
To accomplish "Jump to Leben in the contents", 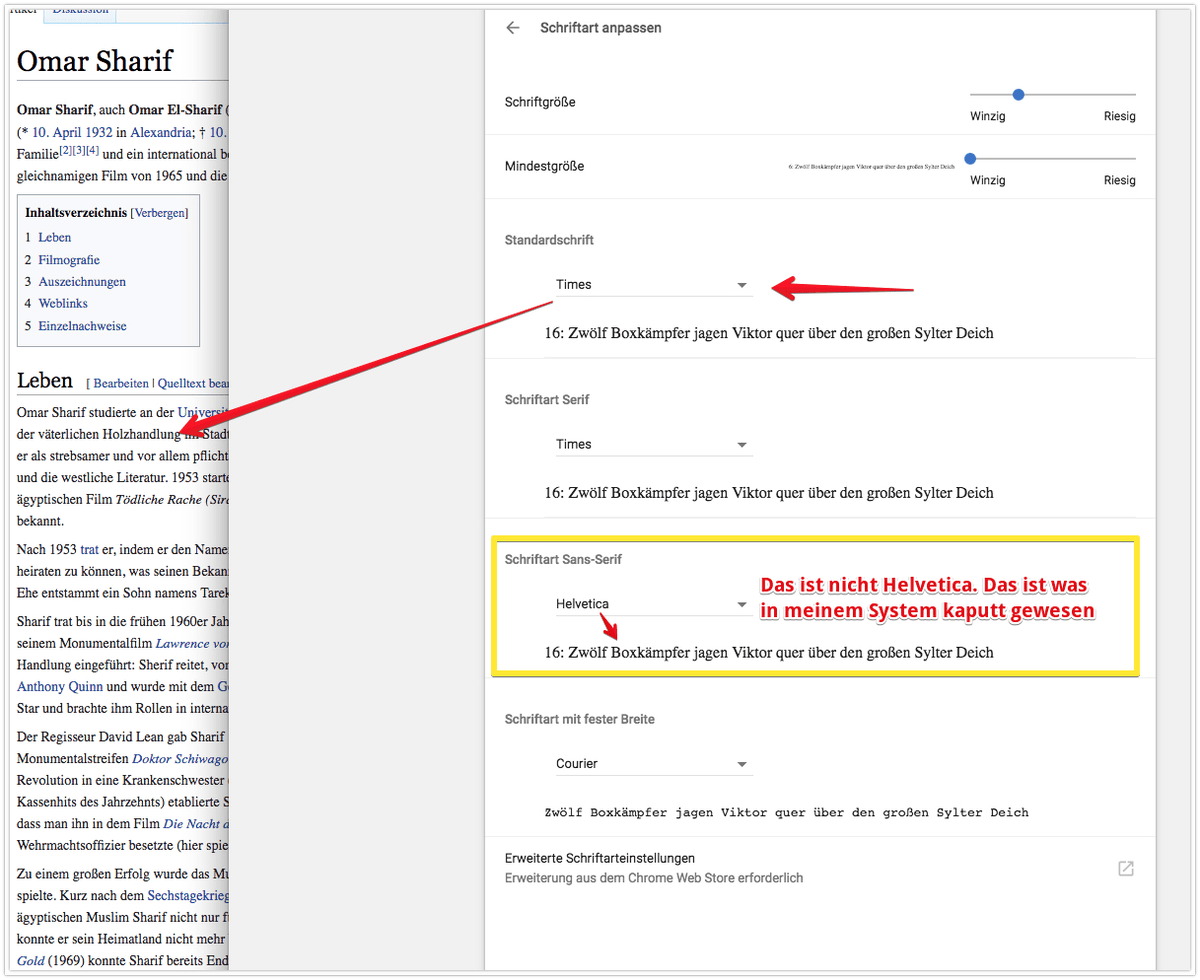I will click(54, 238).
